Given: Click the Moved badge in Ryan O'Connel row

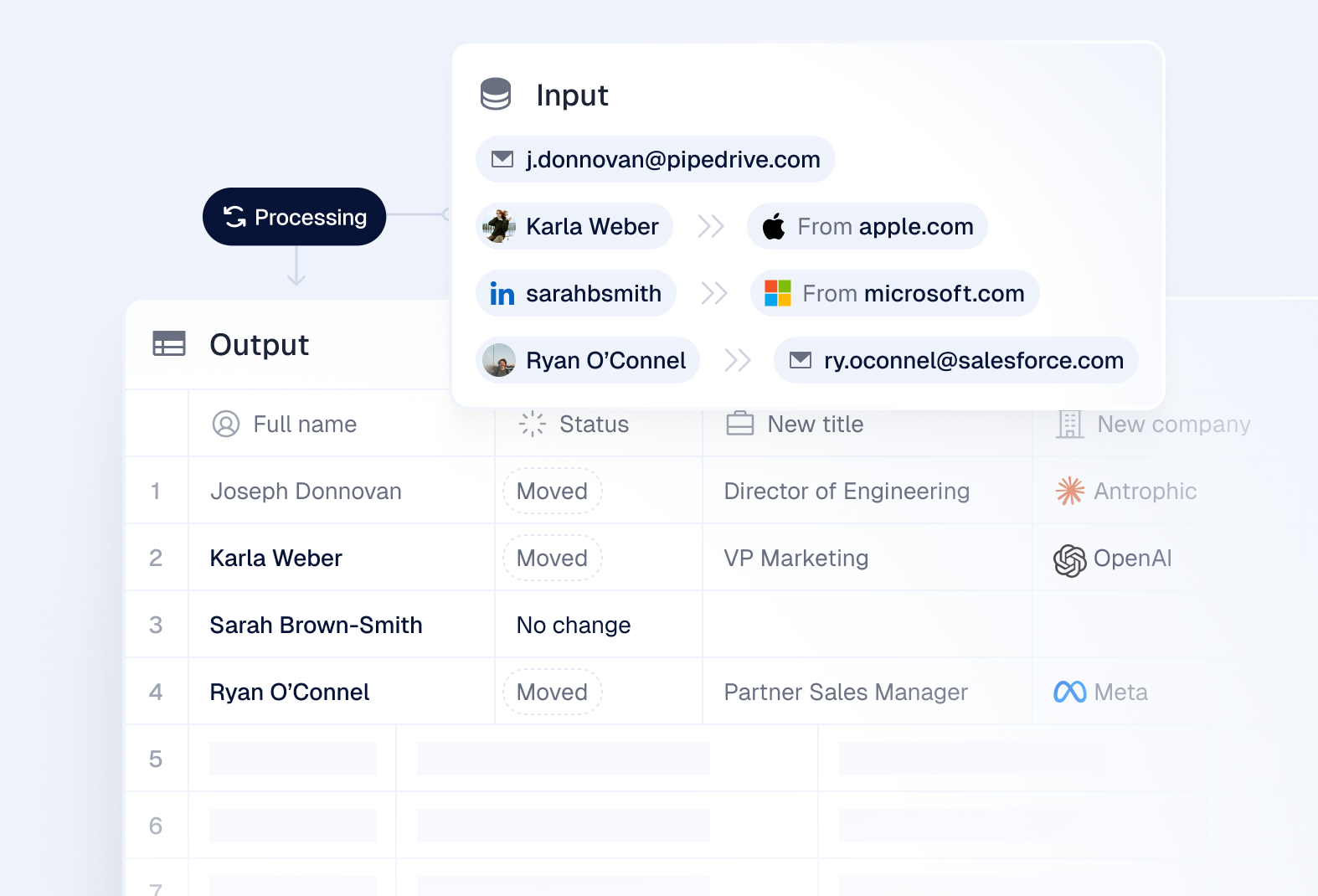Looking at the screenshot, I should click(x=553, y=692).
